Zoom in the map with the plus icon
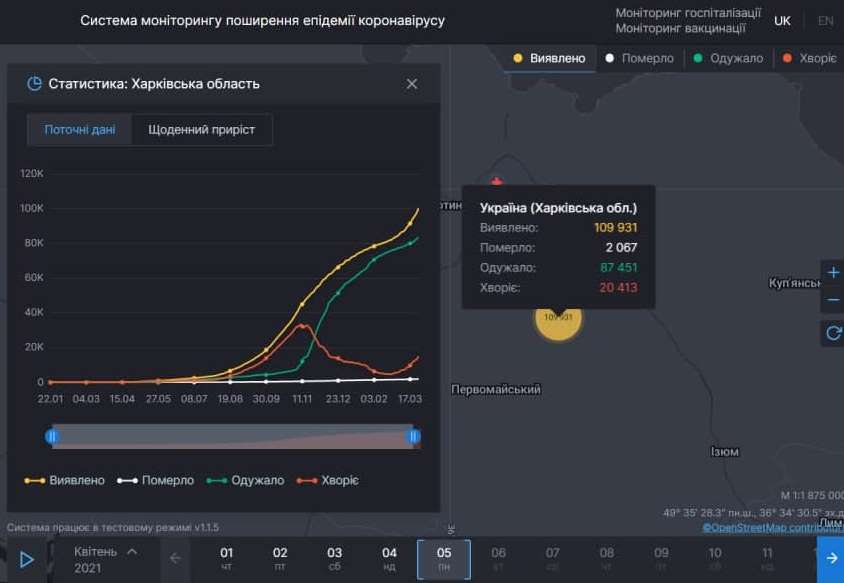844x583 pixels. 833,271
